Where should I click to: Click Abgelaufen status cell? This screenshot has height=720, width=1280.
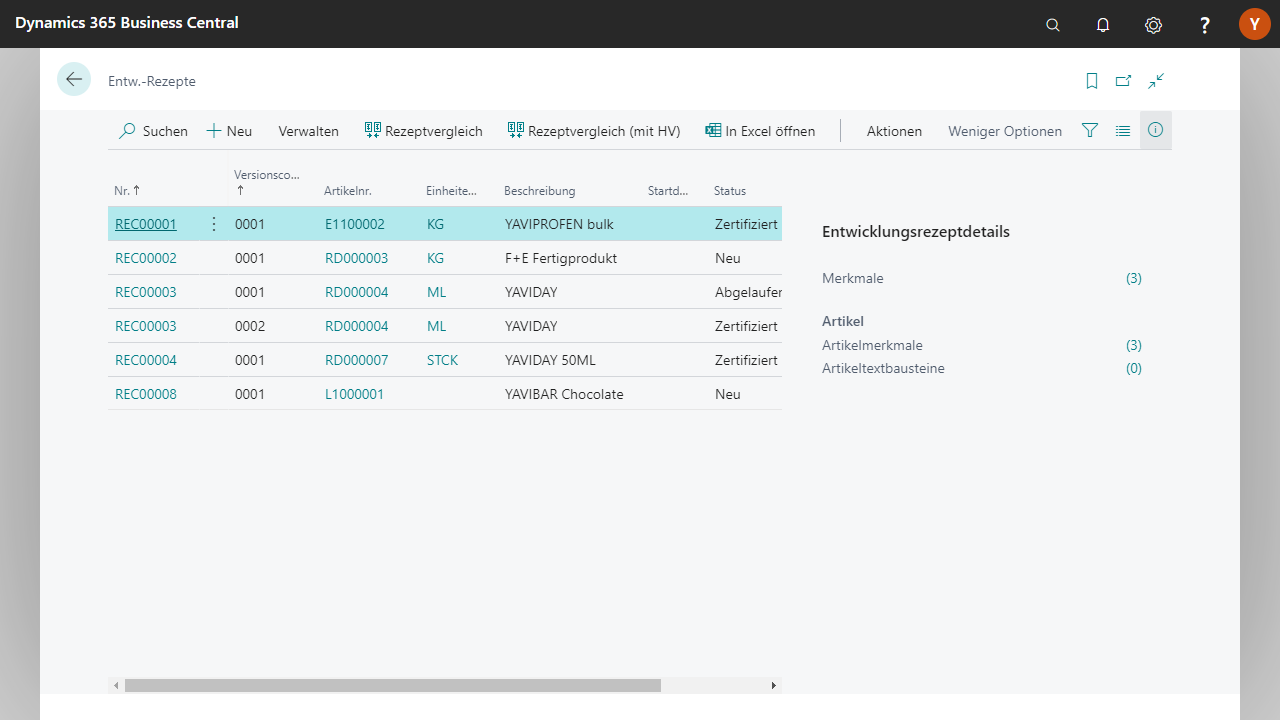pos(748,292)
